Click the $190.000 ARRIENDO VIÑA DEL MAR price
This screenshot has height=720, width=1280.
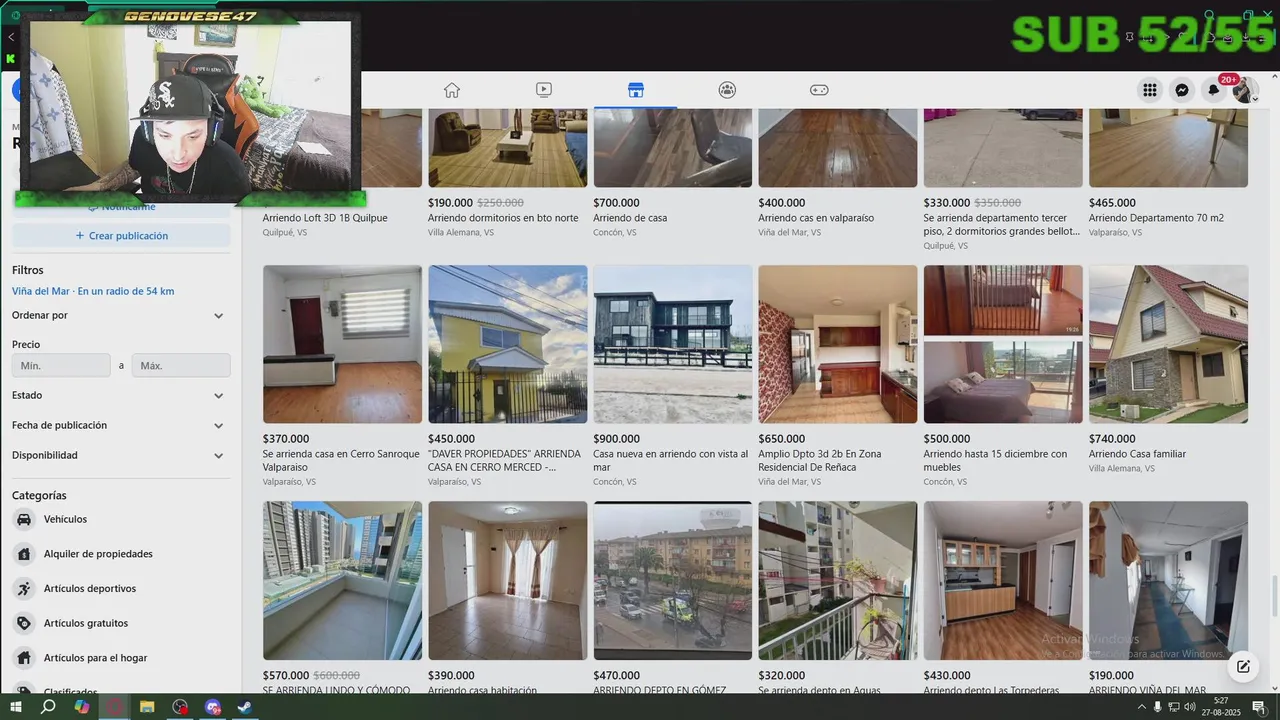(1112, 676)
